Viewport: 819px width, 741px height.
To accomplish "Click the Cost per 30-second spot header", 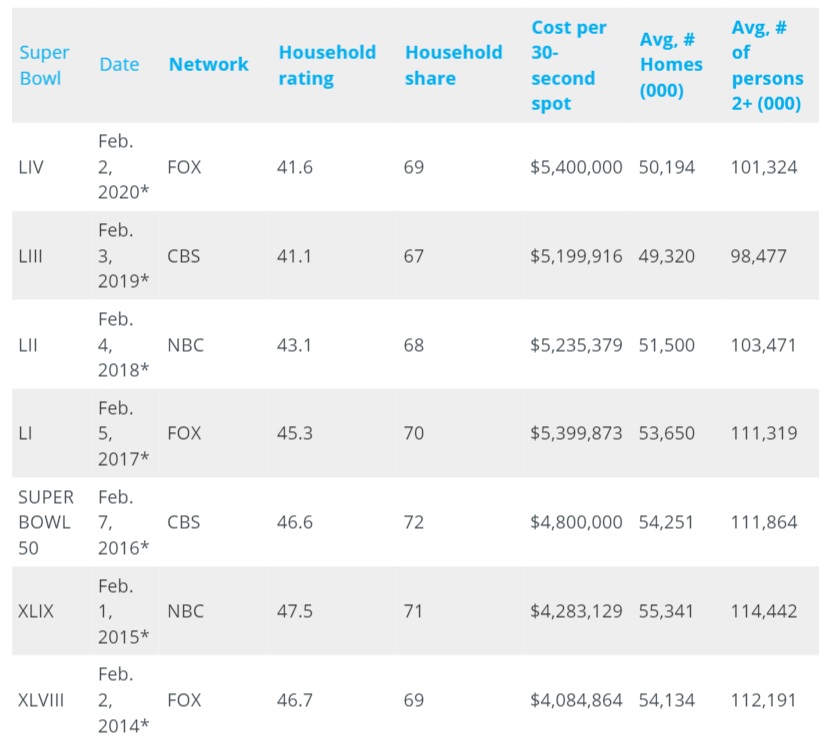I will click(x=569, y=65).
